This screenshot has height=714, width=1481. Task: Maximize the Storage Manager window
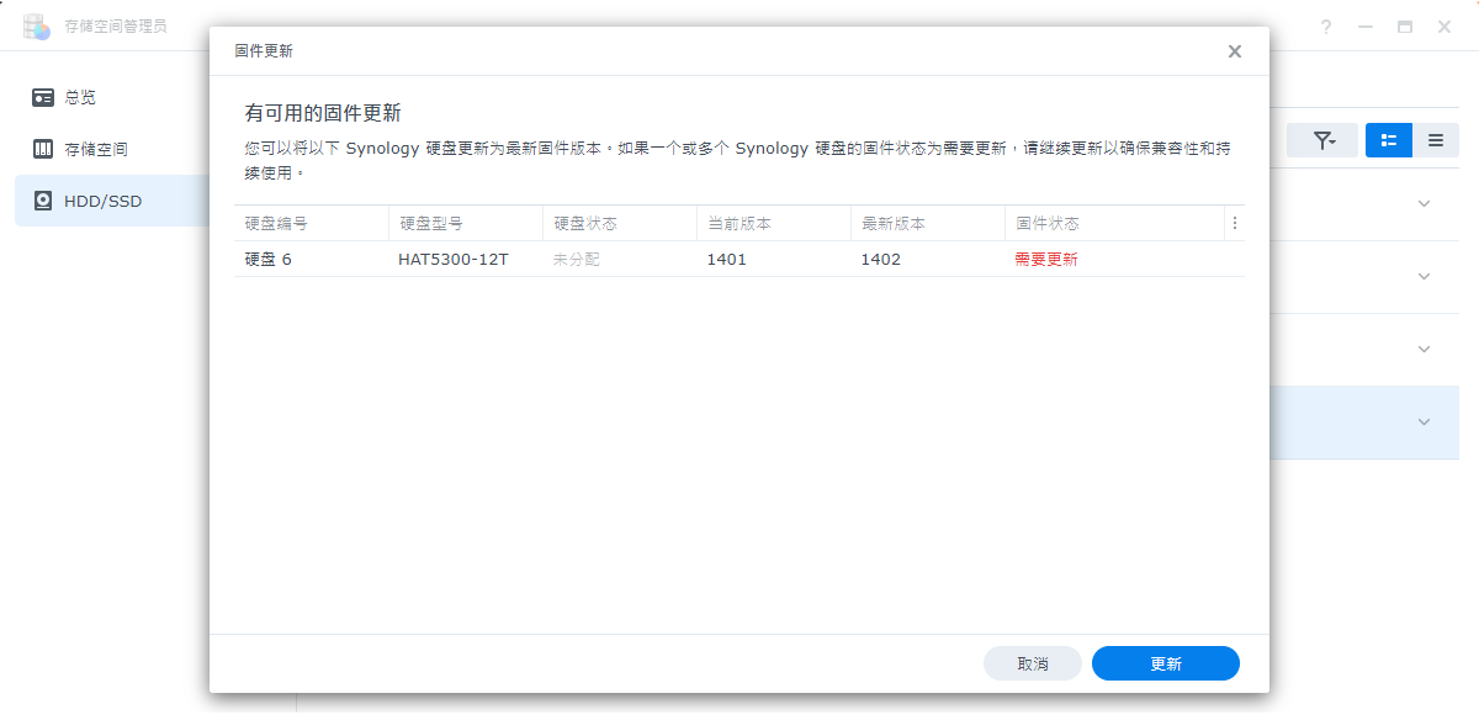(x=1405, y=27)
